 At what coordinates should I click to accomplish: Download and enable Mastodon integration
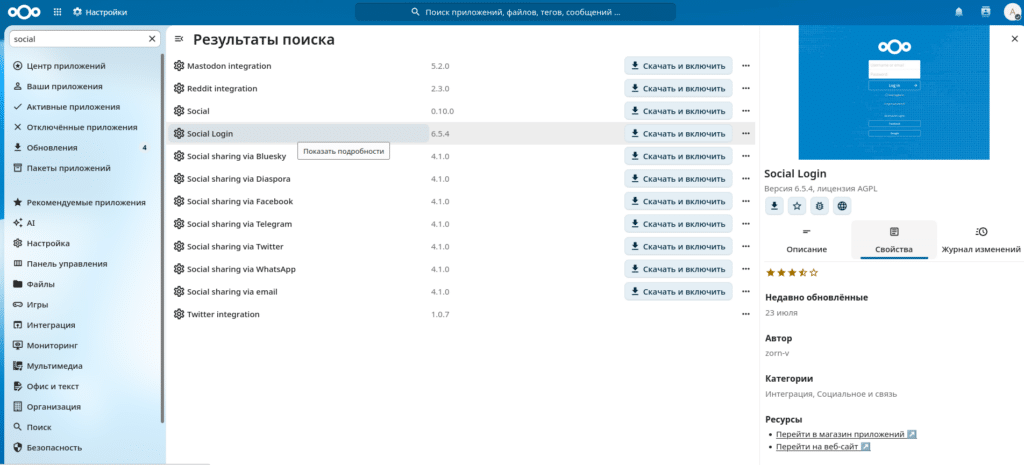[x=678, y=66]
